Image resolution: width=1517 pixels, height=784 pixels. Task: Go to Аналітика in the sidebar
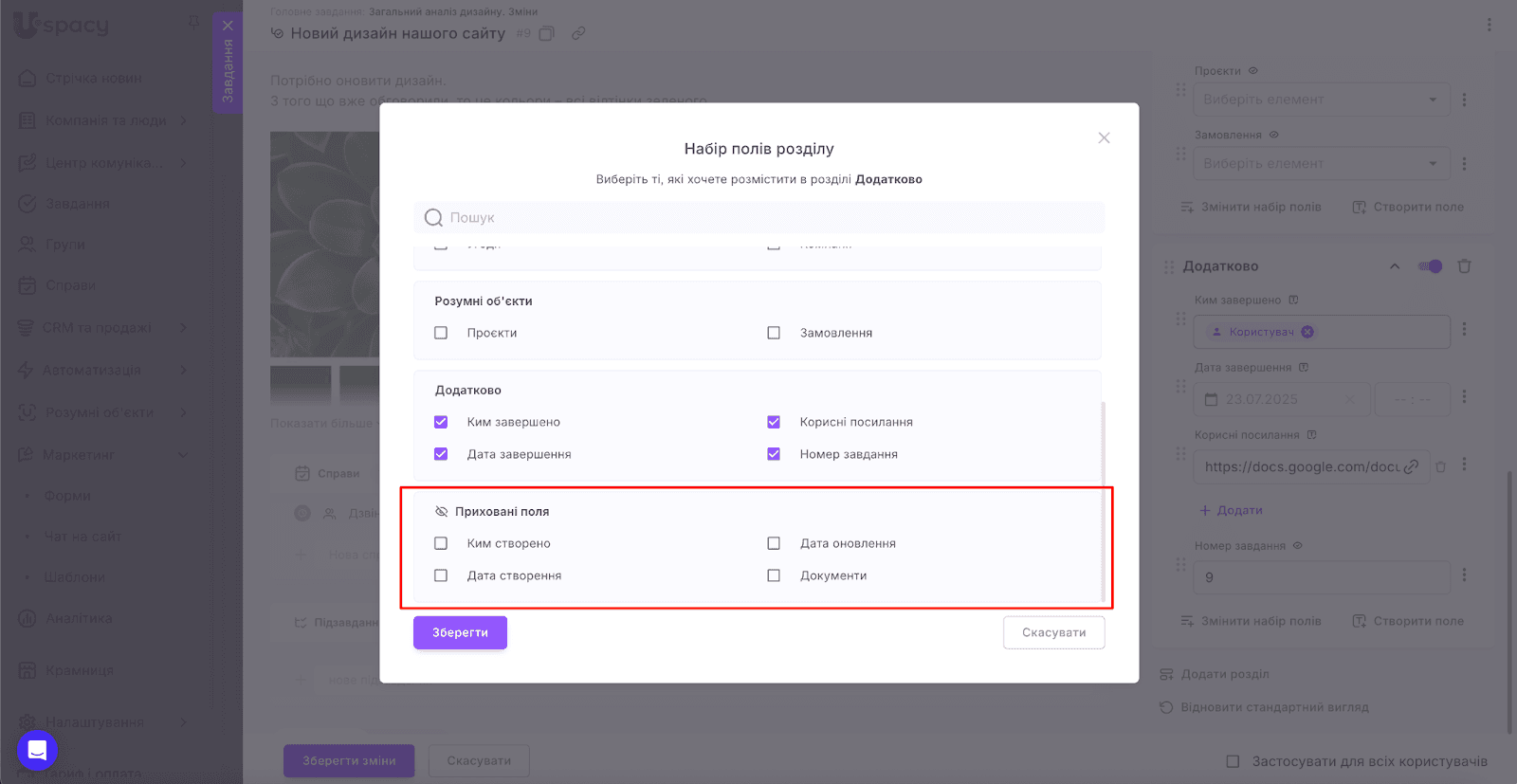pyautogui.click(x=79, y=618)
